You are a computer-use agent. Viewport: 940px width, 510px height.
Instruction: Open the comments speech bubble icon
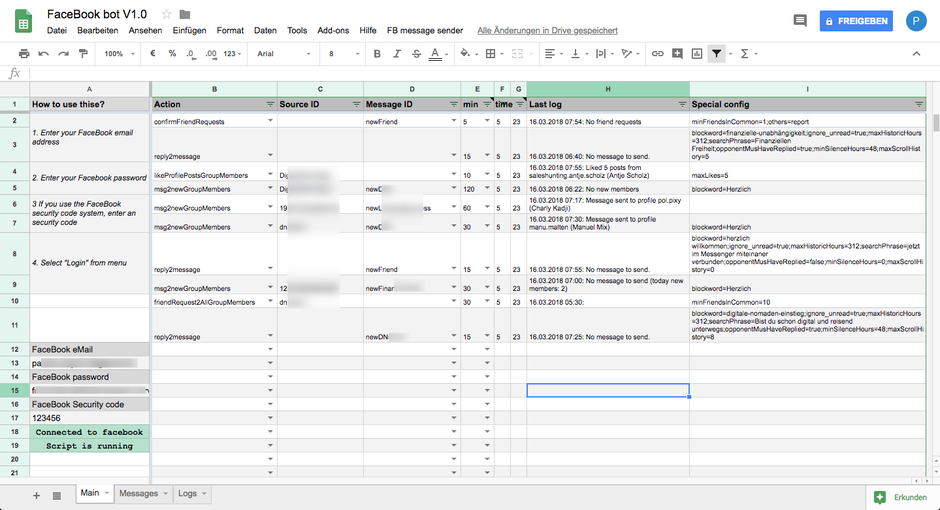(799, 20)
